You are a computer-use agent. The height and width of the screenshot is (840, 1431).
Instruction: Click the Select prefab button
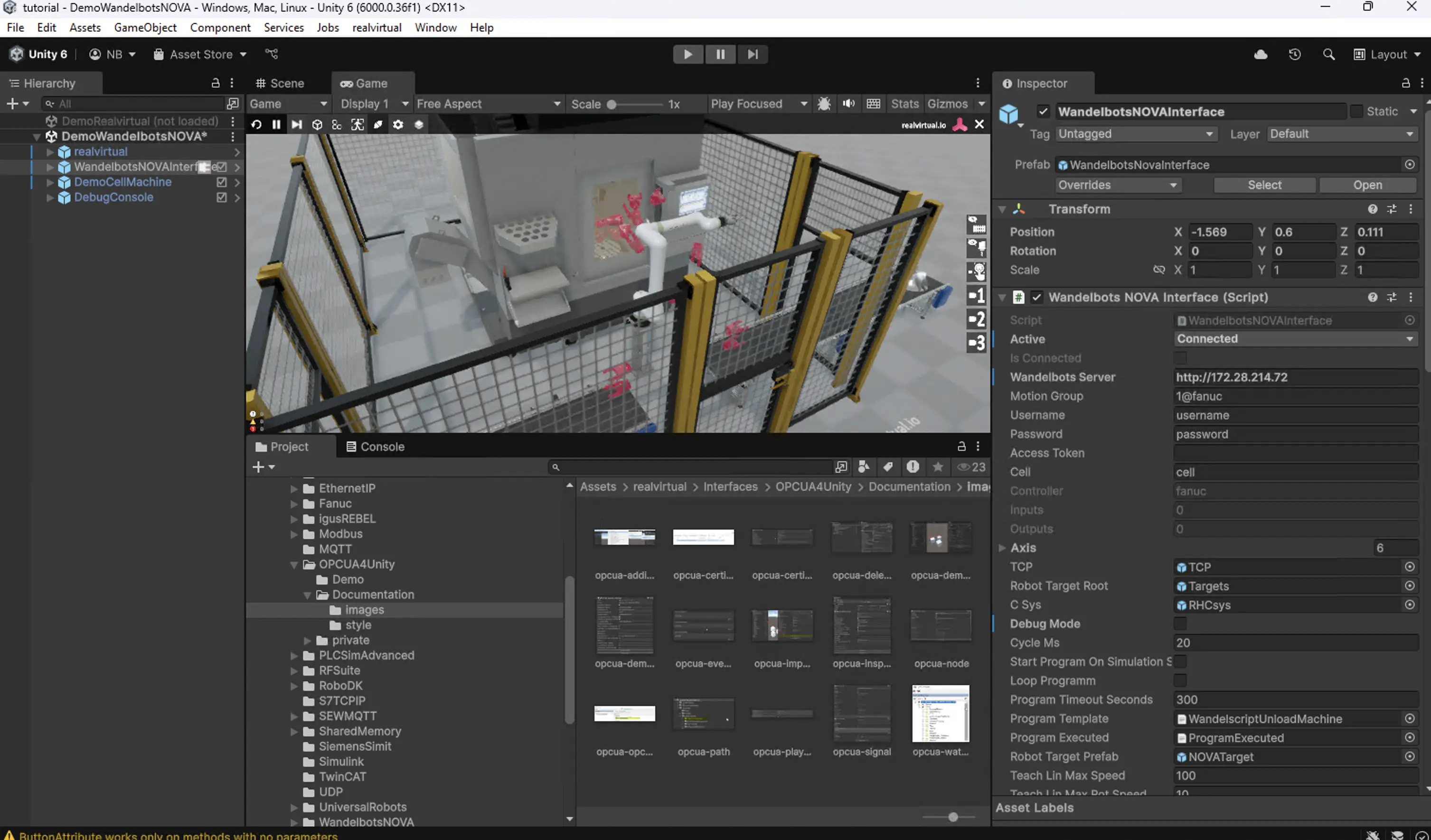pyautogui.click(x=1265, y=185)
